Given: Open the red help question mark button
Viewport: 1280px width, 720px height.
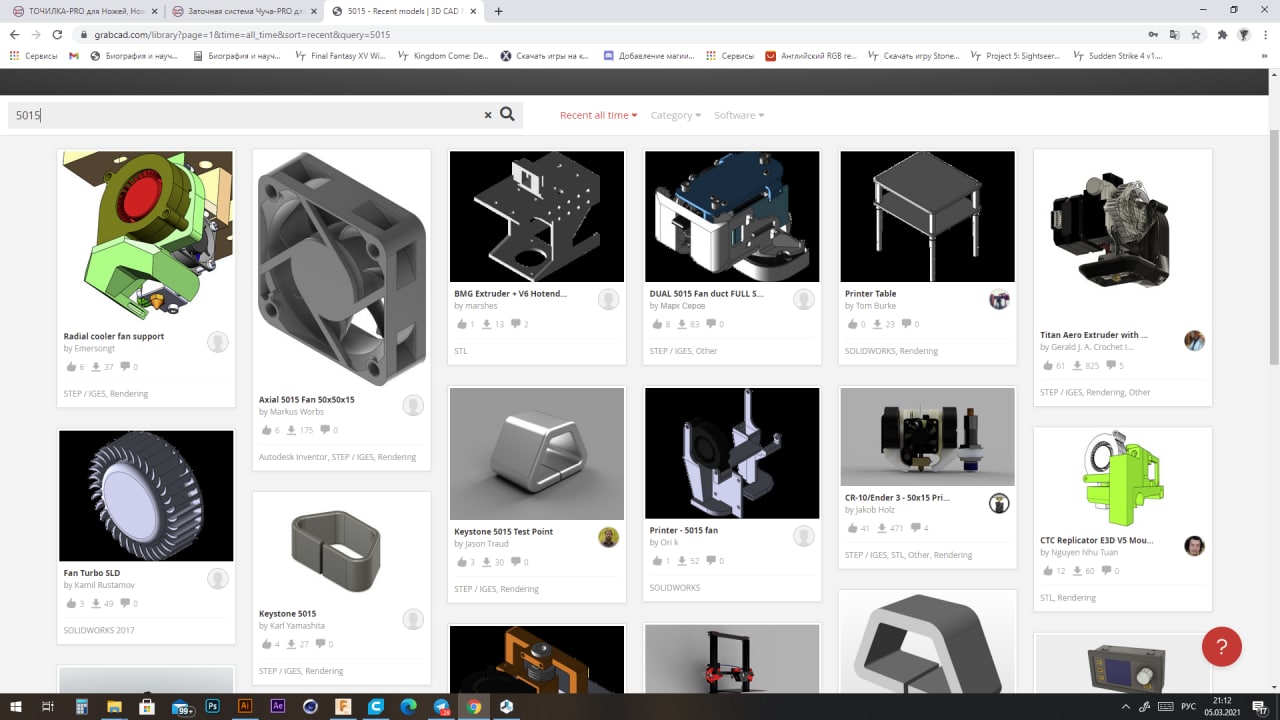Looking at the screenshot, I should [1221, 646].
